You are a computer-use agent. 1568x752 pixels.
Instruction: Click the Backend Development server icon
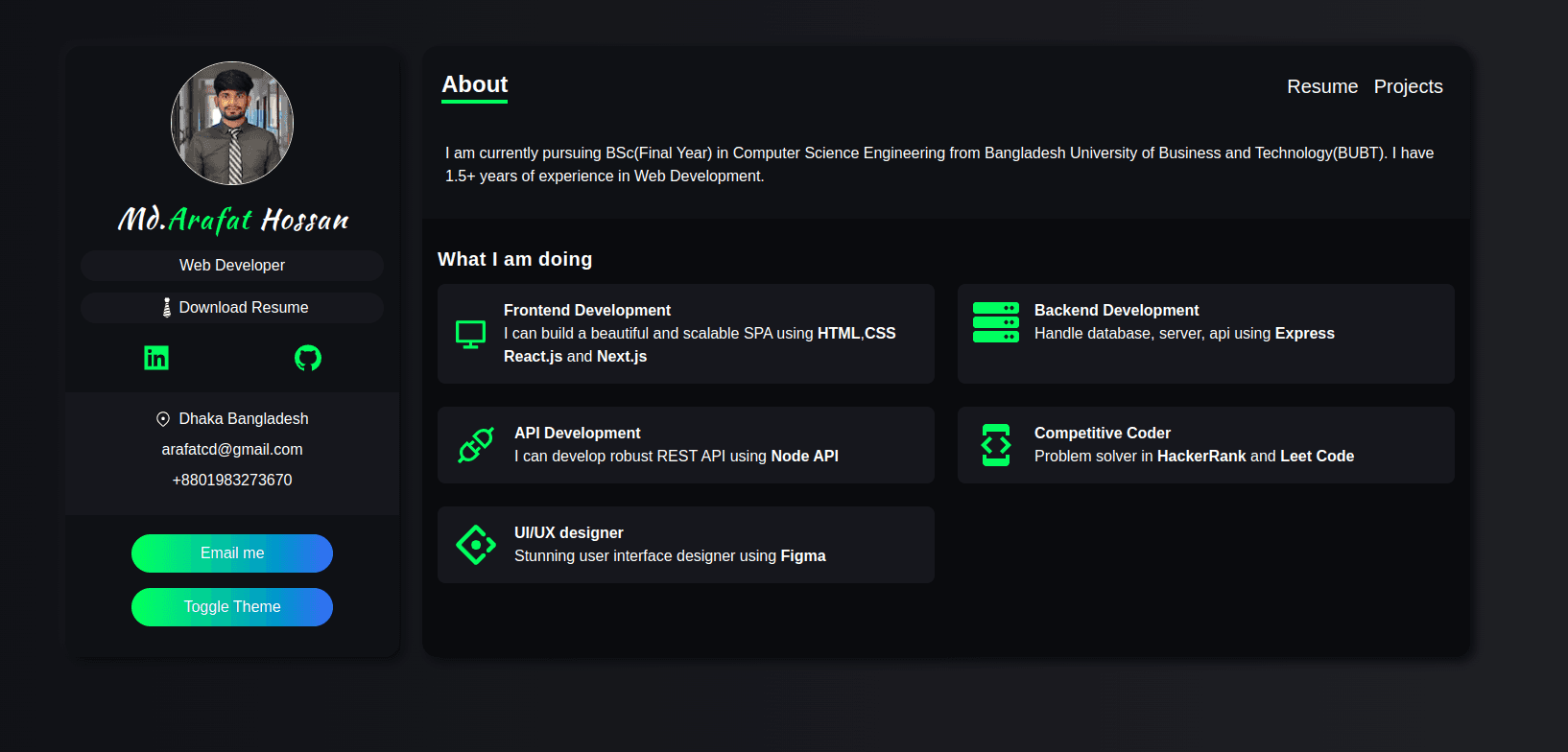pos(995,322)
